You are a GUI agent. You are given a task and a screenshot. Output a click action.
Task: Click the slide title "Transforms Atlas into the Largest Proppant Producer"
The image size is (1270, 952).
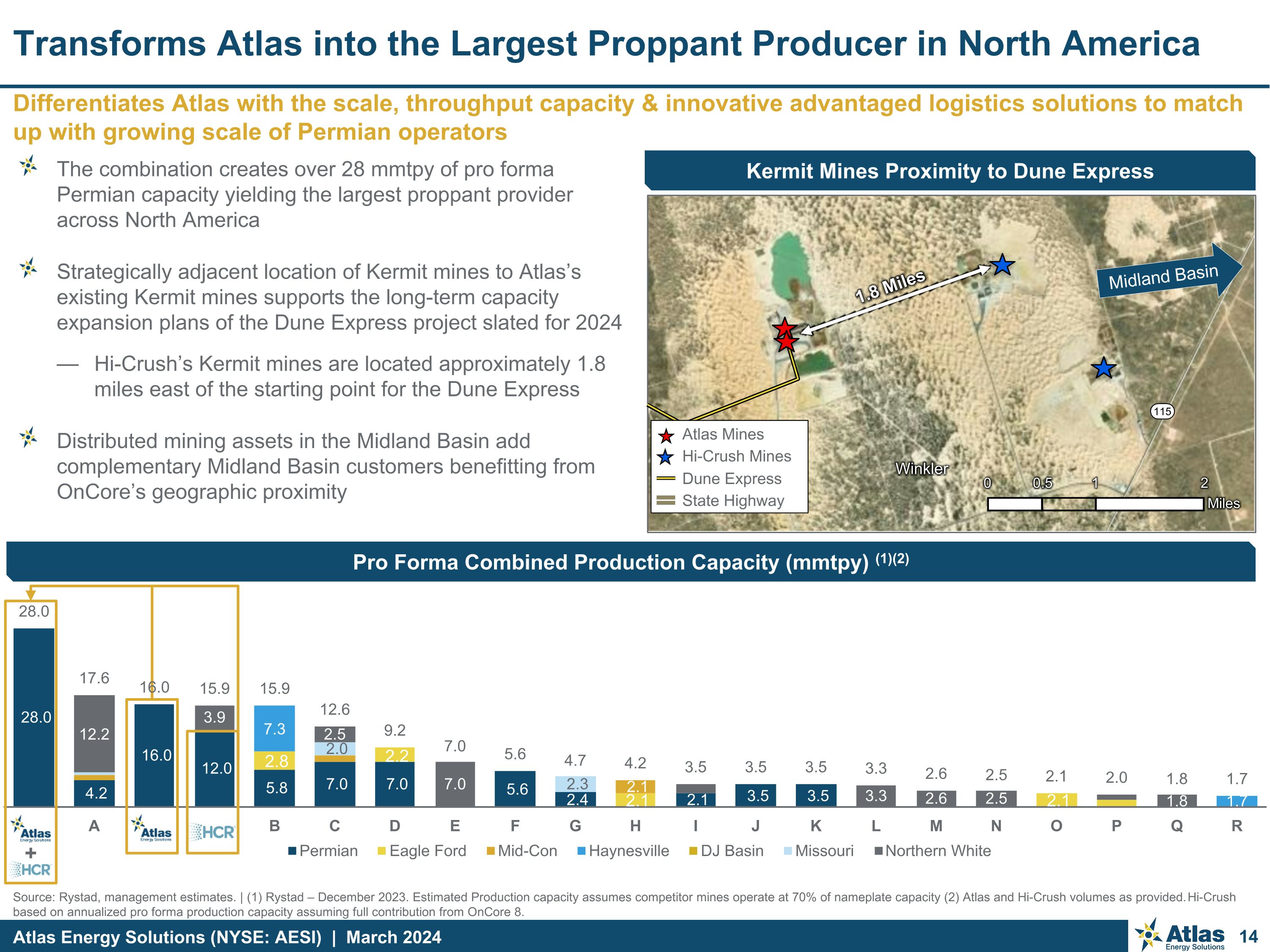[607, 44]
